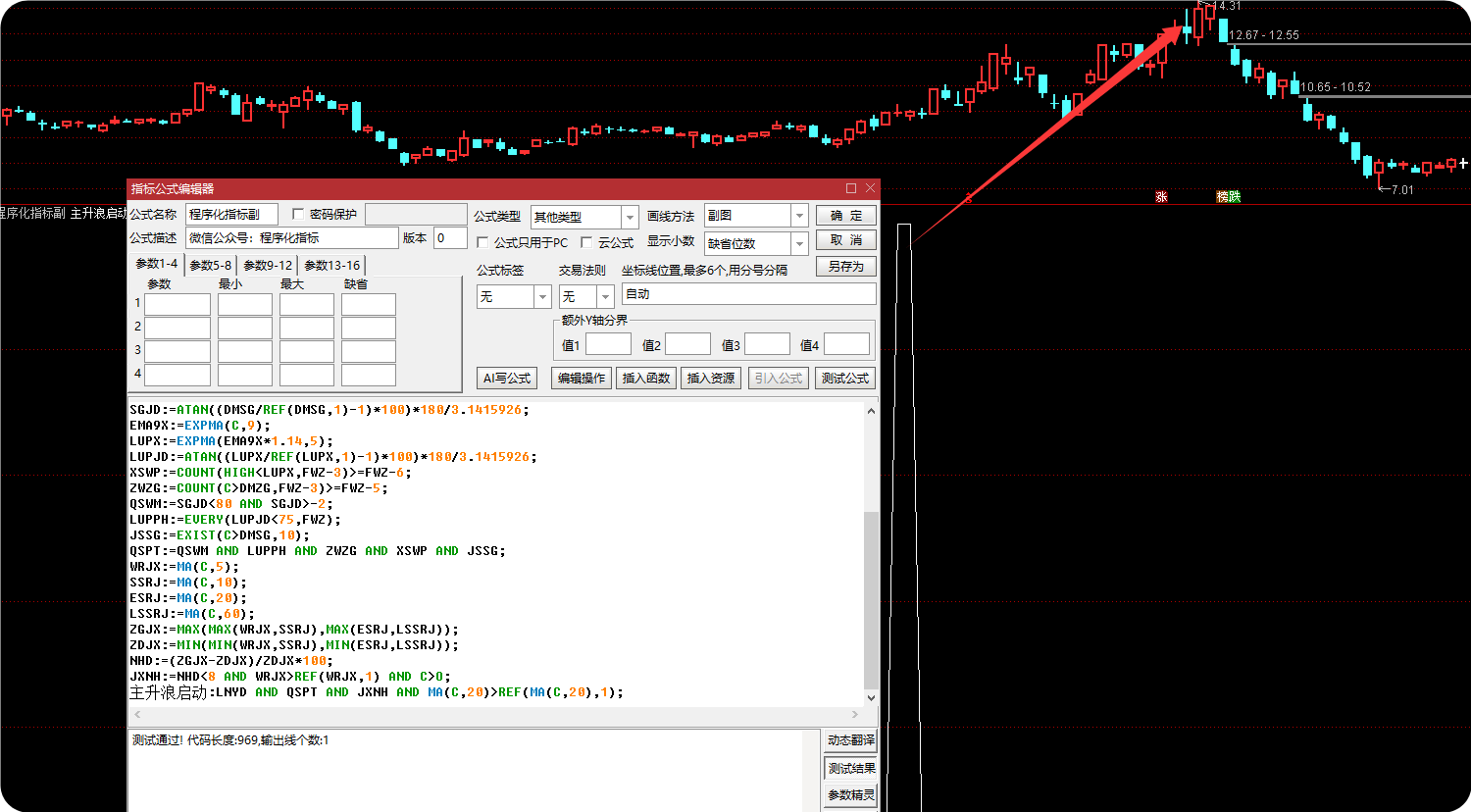
Task: Click the editor's horizontal scroll left arrow
Action: click(137, 715)
